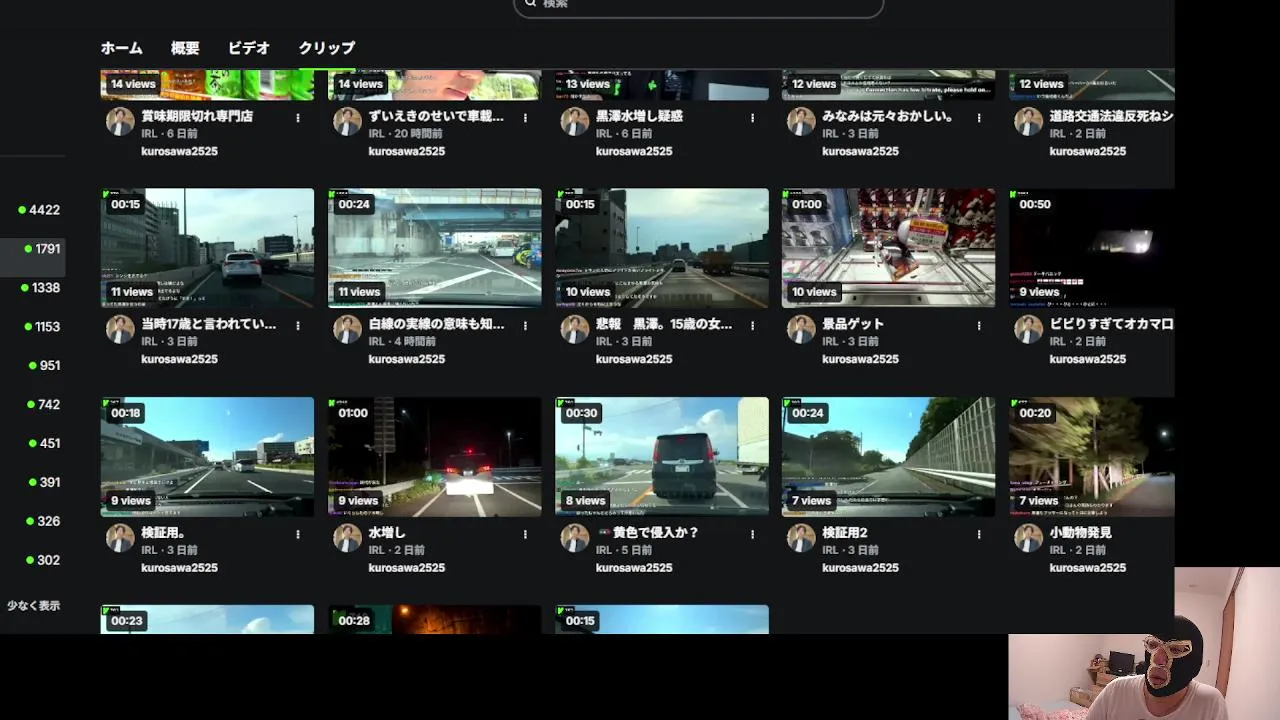Open options menu for 白線の実線の意味も知 clip
The image size is (1280, 720).
[525, 325]
